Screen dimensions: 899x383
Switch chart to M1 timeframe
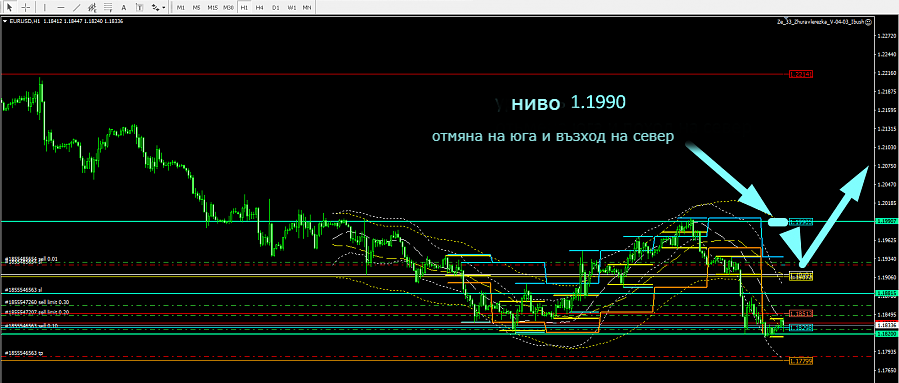point(181,7)
